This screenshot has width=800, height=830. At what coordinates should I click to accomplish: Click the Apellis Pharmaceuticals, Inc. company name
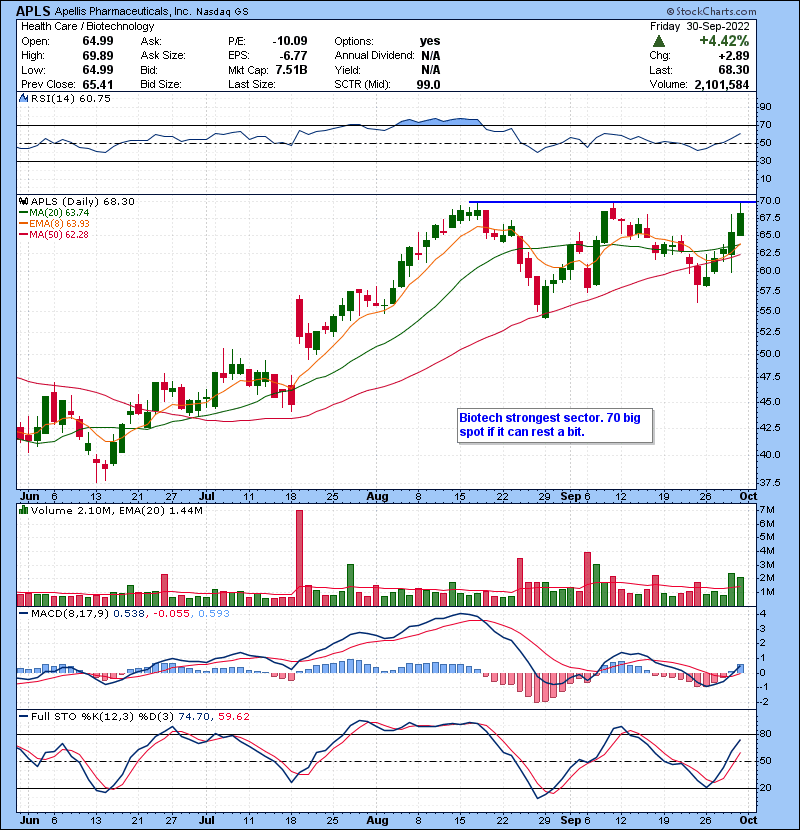coord(123,11)
